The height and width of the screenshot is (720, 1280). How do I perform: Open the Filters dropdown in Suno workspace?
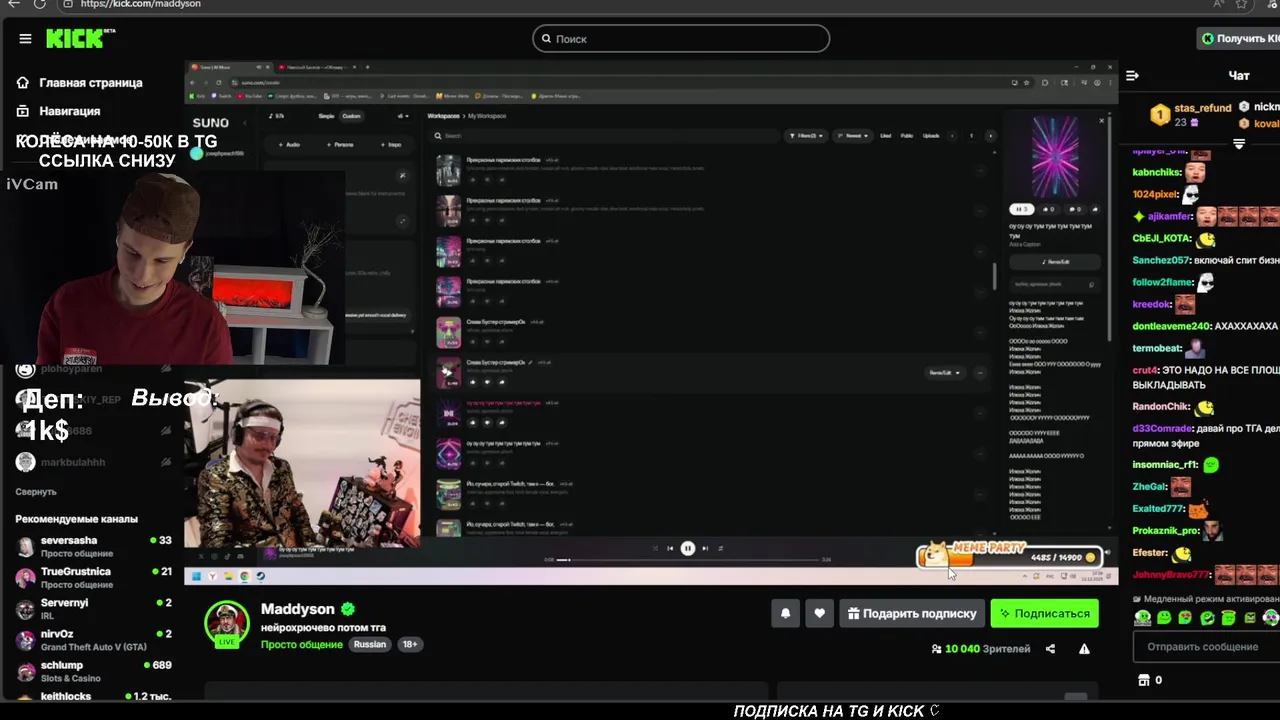807,135
